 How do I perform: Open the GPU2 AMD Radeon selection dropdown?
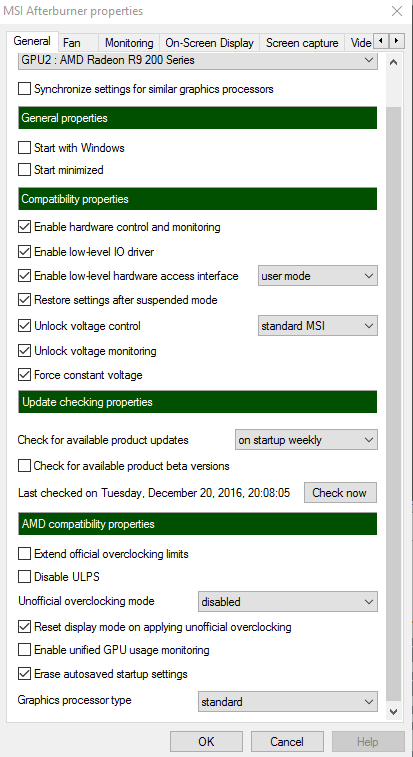click(x=198, y=60)
